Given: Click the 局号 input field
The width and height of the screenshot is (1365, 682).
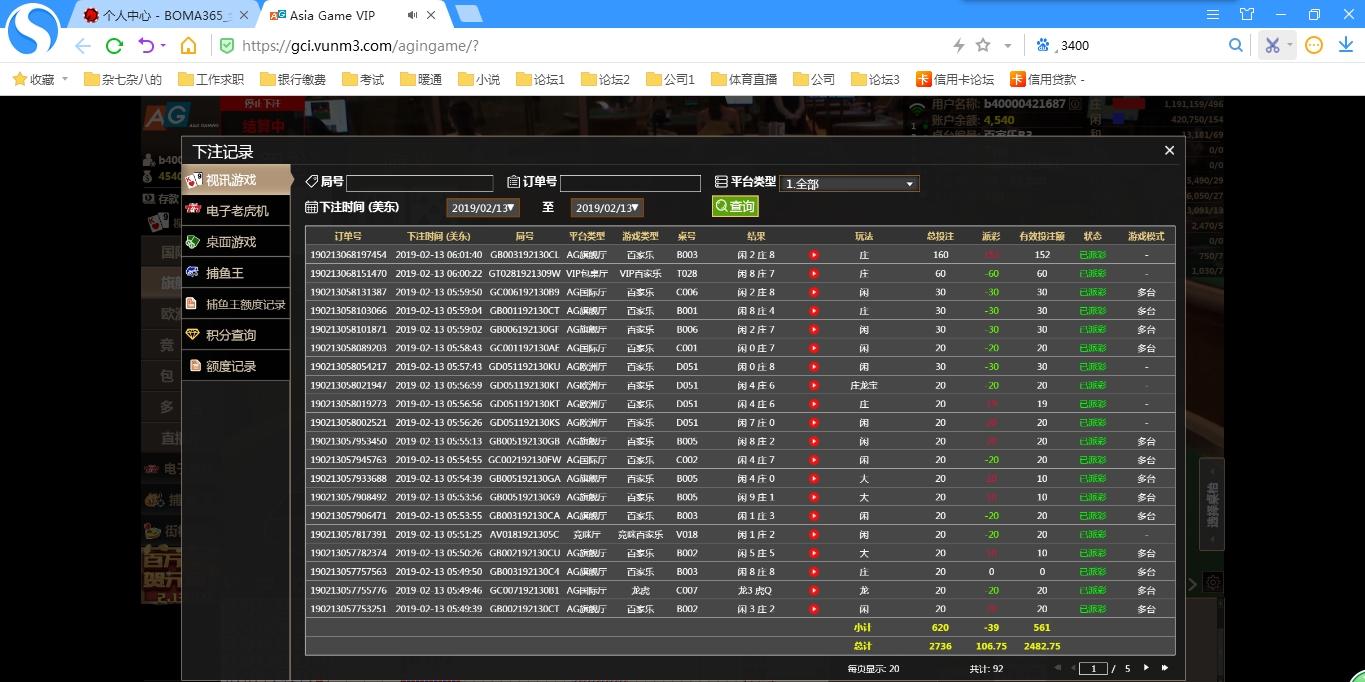Looking at the screenshot, I should (x=419, y=184).
